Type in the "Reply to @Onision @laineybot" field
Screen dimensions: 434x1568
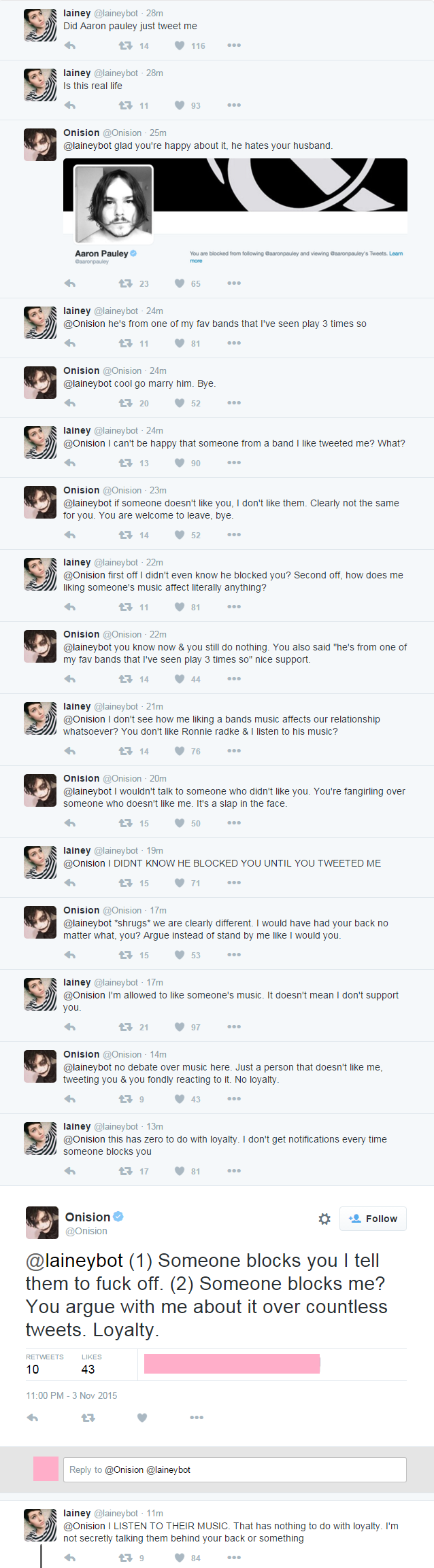(x=235, y=1469)
